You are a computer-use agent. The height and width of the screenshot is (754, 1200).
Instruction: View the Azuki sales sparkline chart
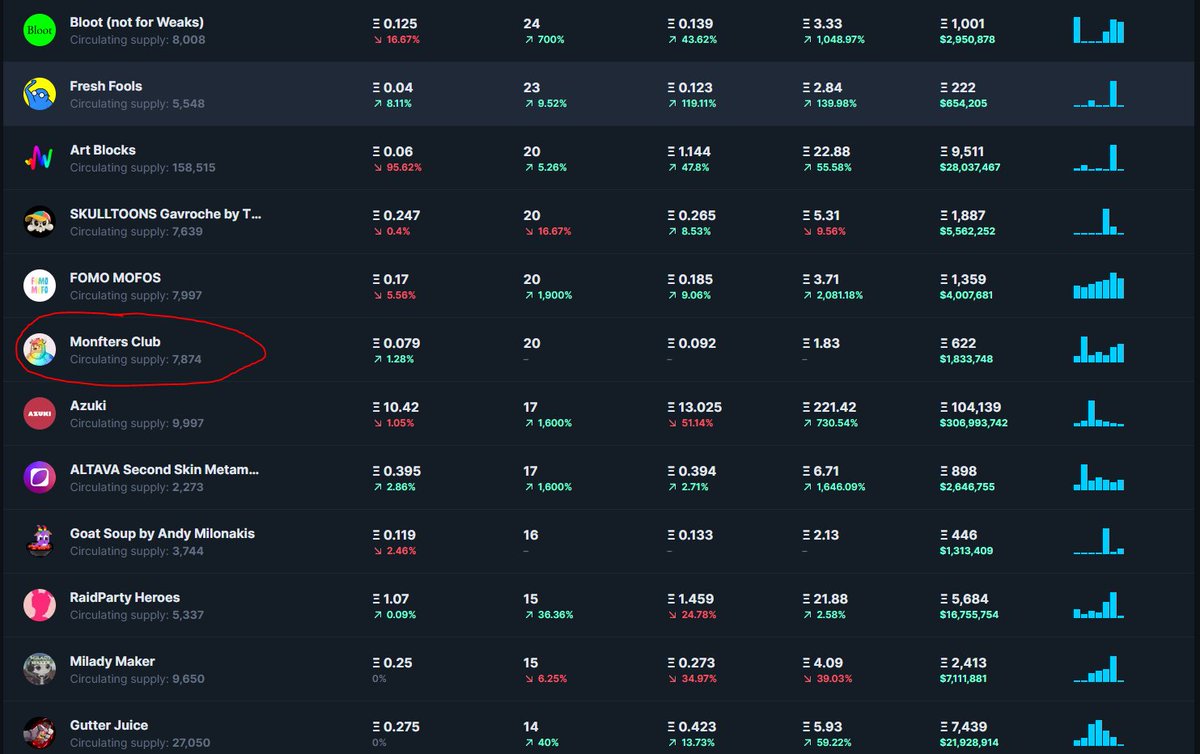[1099, 414]
